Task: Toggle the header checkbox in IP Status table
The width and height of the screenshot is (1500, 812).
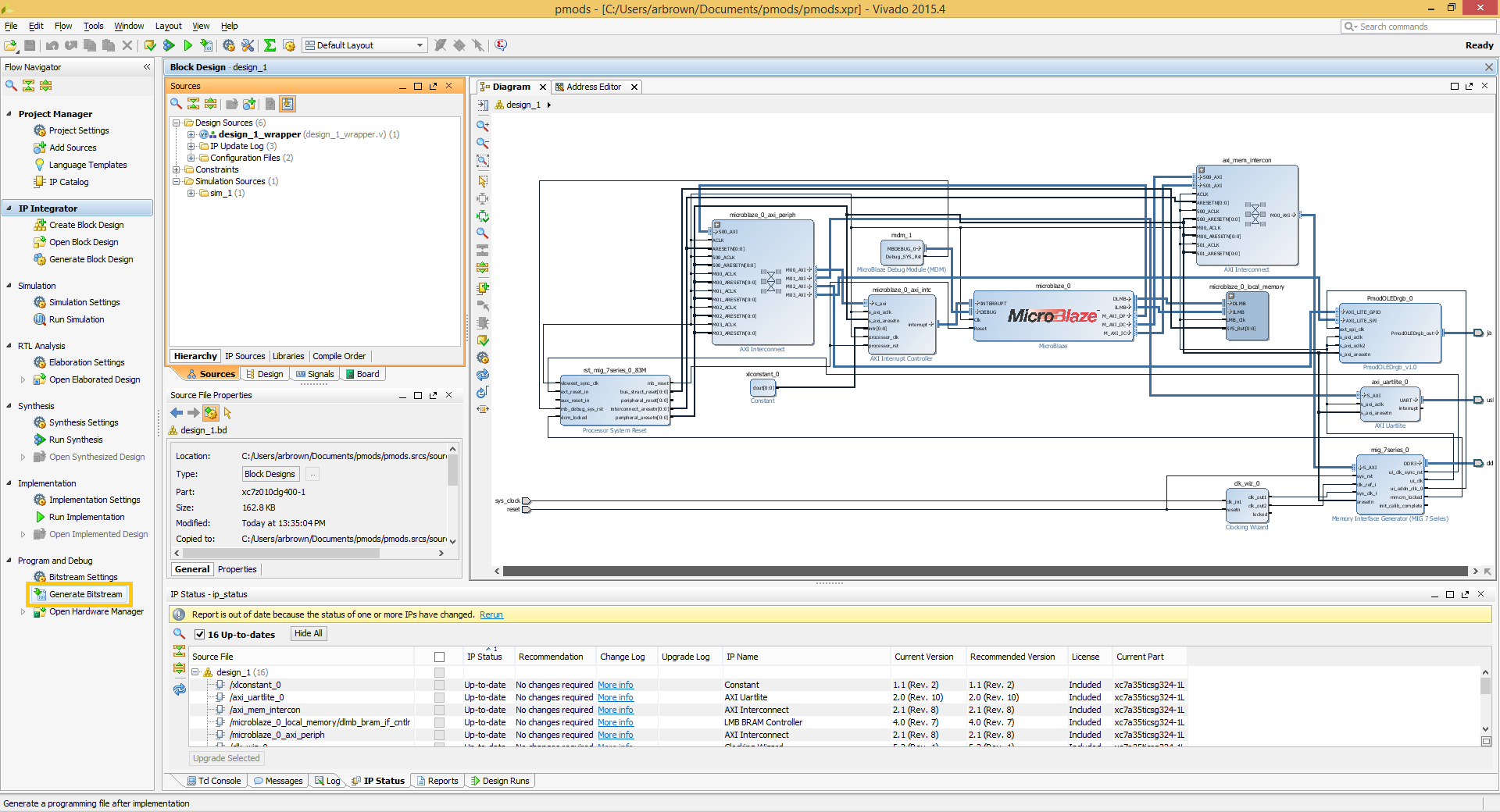Action: 439,657
